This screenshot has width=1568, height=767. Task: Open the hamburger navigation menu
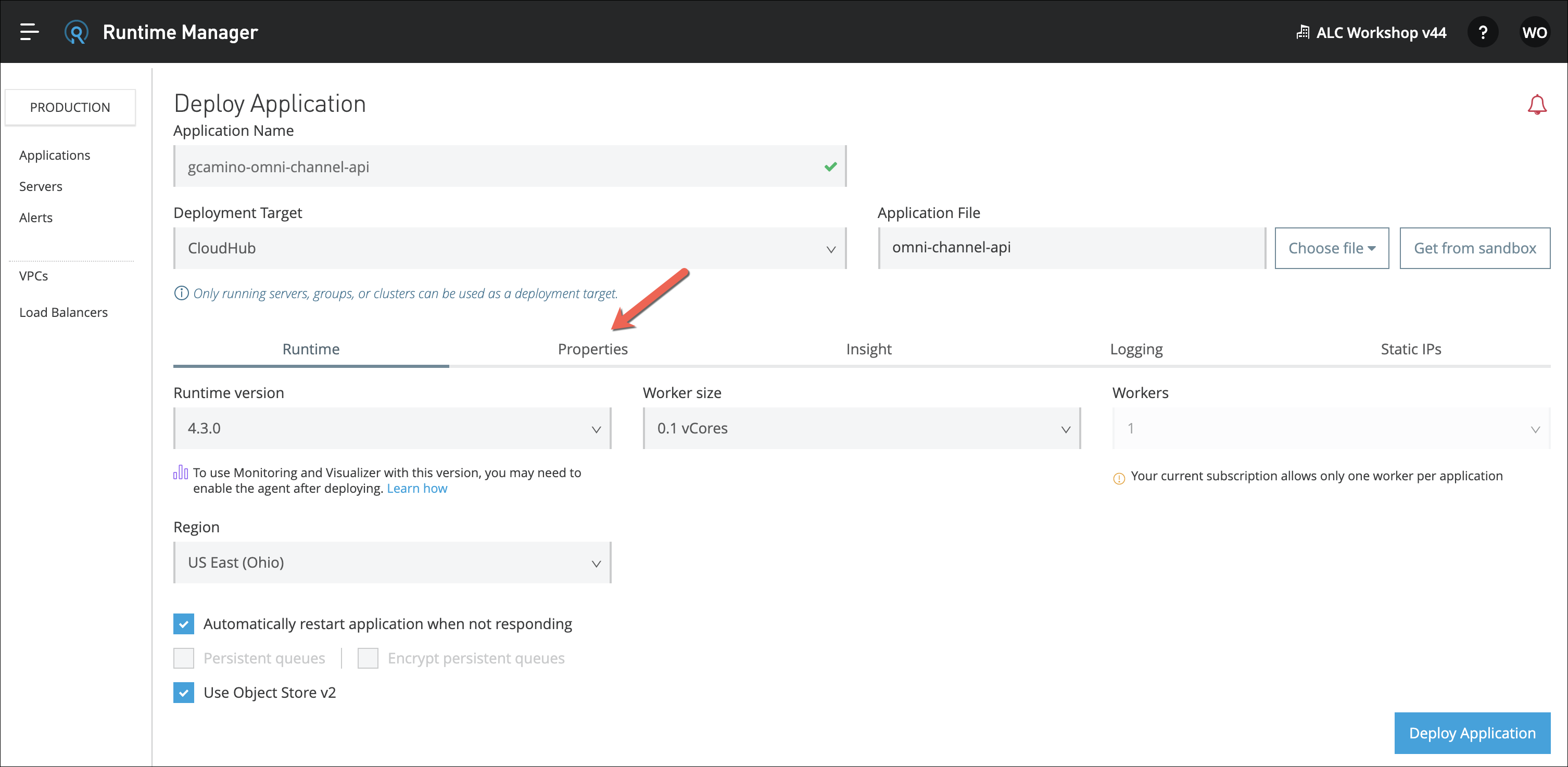29,32
